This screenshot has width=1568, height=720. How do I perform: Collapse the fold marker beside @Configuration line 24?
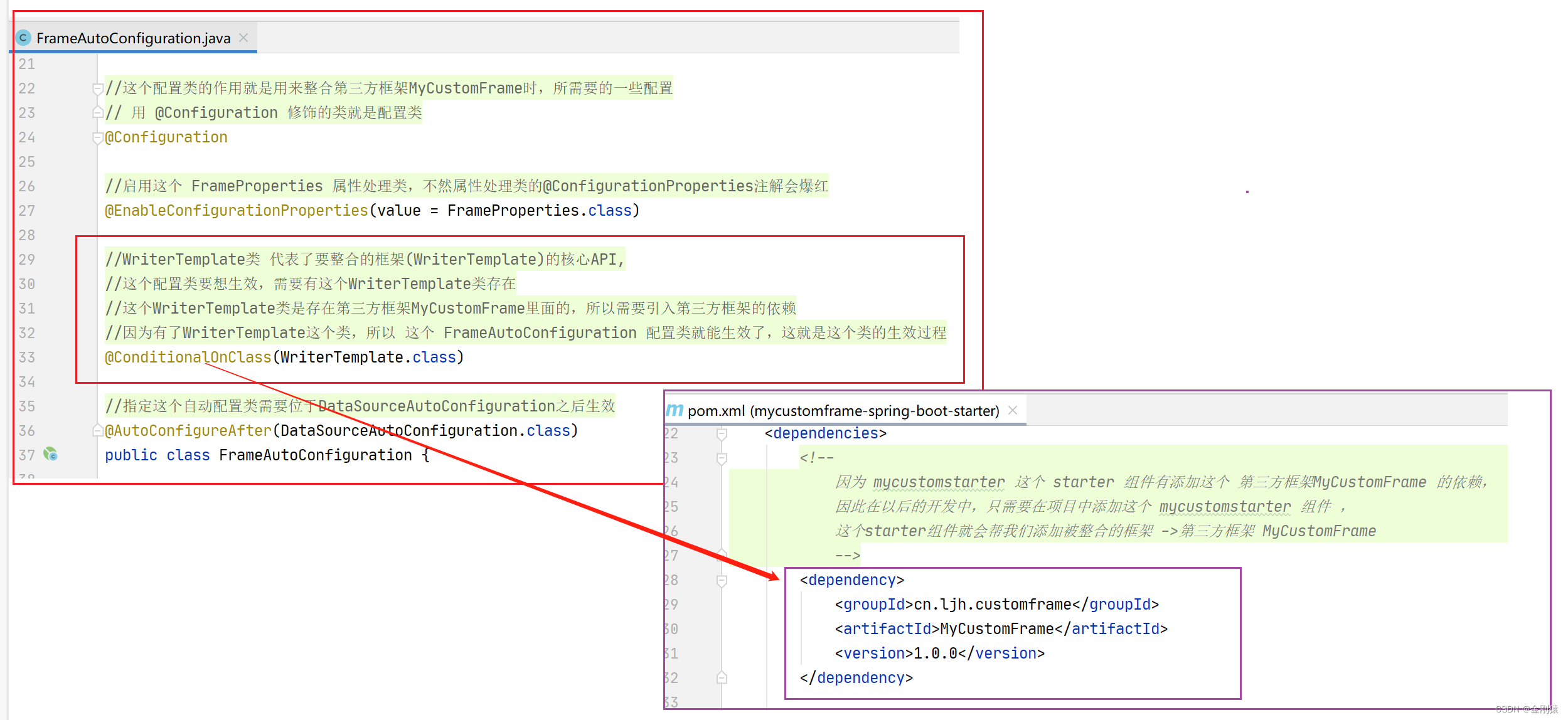click(97, 137)
